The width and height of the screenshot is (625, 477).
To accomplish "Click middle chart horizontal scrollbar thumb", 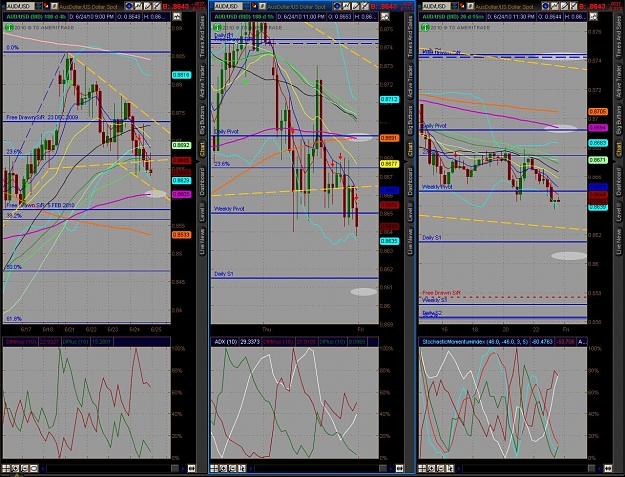I will (x=383, y=468).
